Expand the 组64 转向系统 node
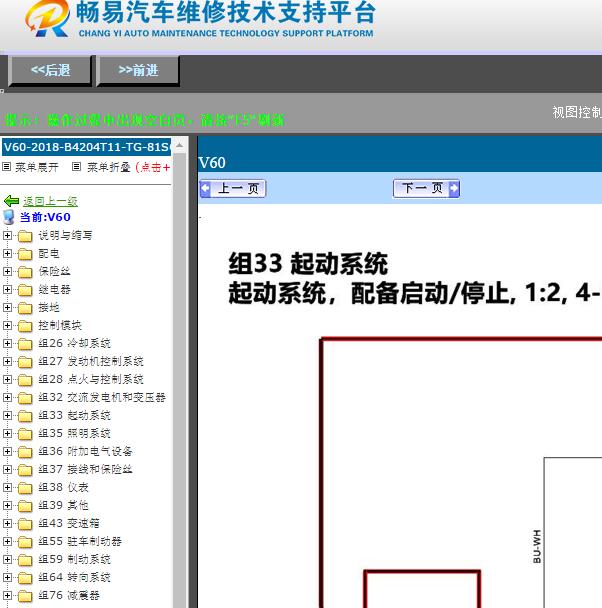The height and width of the screenshot is (608, 602). click(7, 577)
